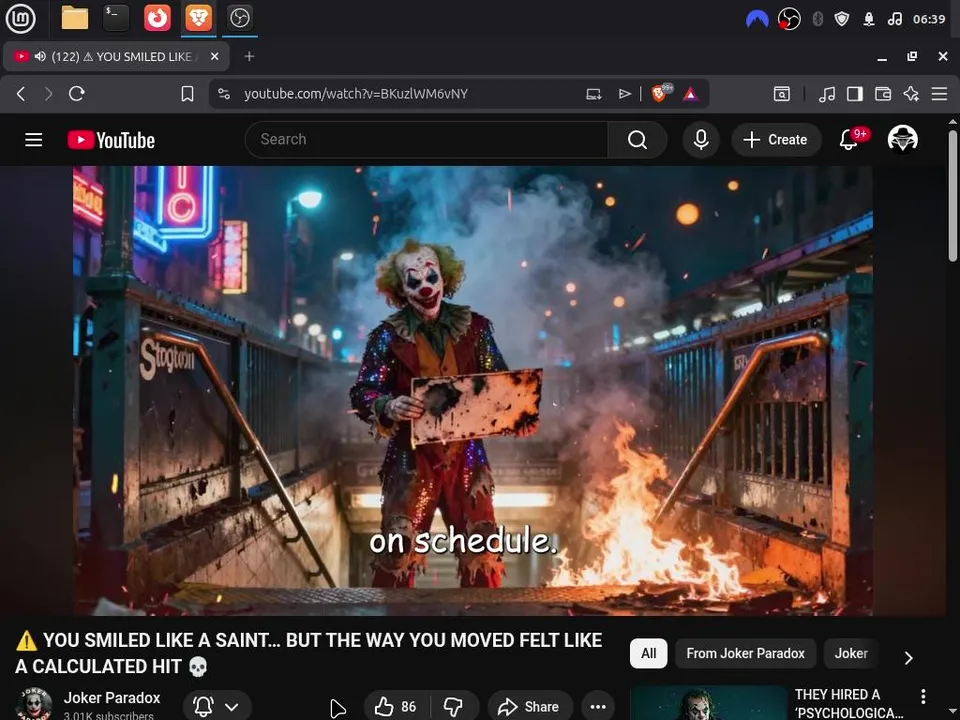
Task: Open a new browser tab
Action: pyautogui.click(x=249, y=56)
